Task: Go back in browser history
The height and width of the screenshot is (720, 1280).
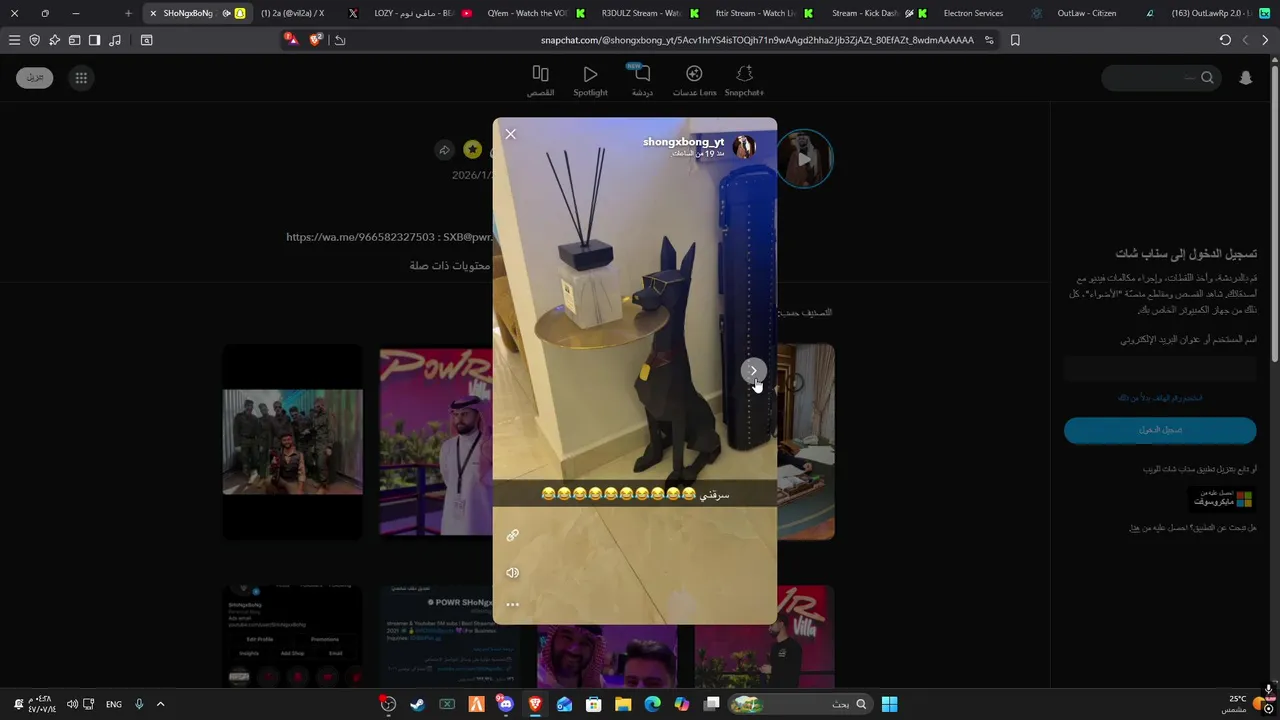Action: [x=1265, y=40]
